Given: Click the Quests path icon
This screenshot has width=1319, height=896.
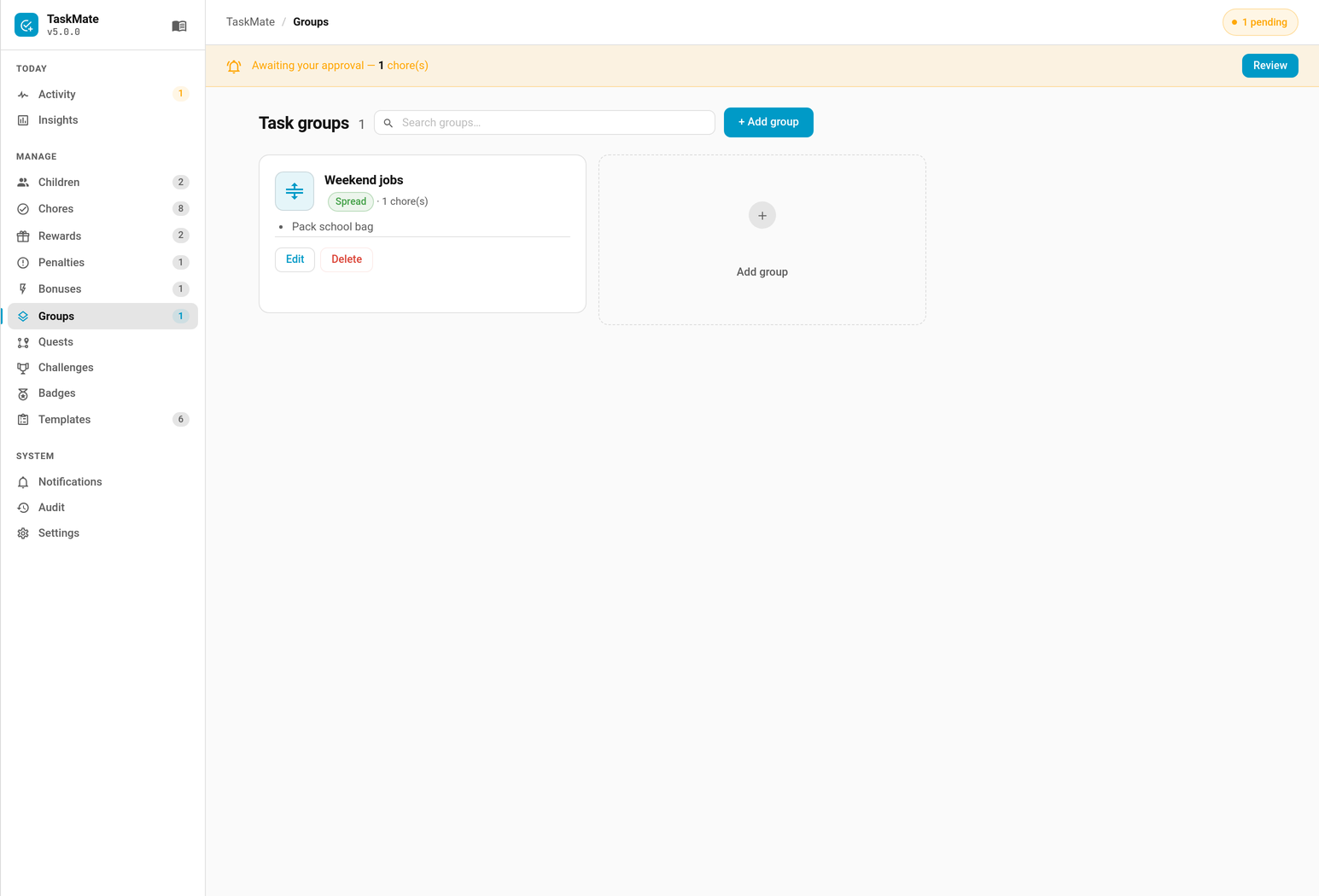Looking at the screenshot, I should coord(23,342).
